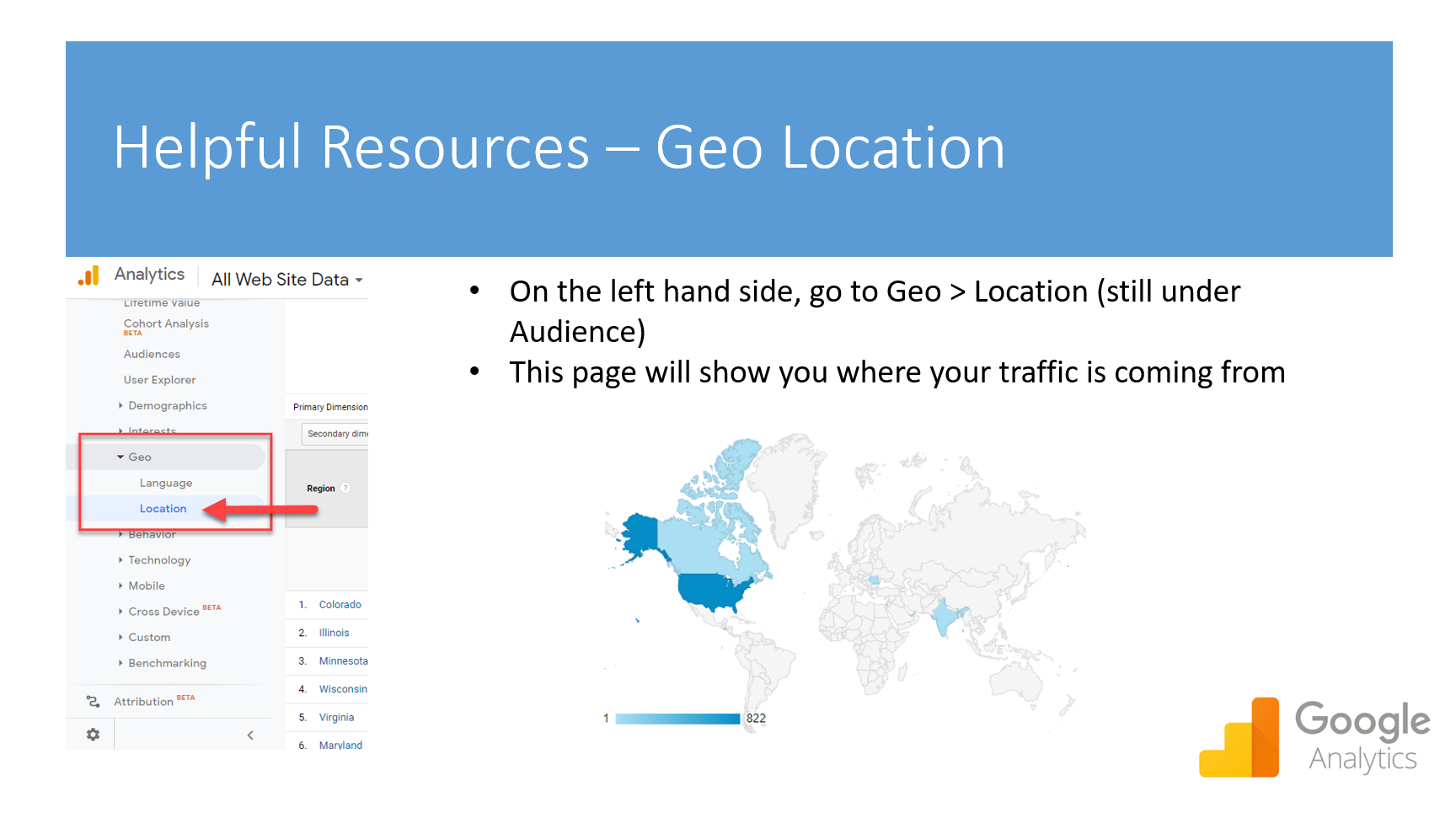Viewport: 1456px width, 818px height.
Task: Collapse the Geo section
Action: click(x=121, y=456)
